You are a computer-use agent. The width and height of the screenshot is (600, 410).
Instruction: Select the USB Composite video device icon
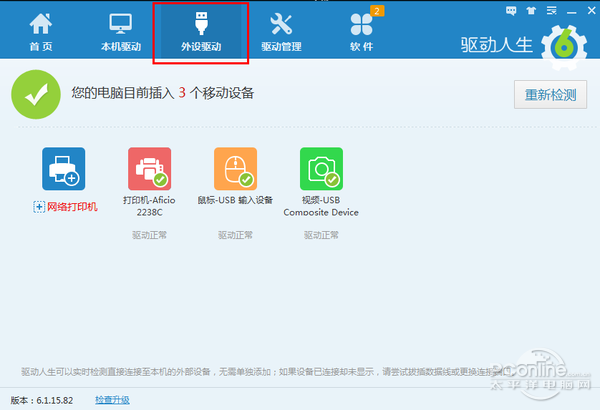pyautogui.click(x=321, y=168)
